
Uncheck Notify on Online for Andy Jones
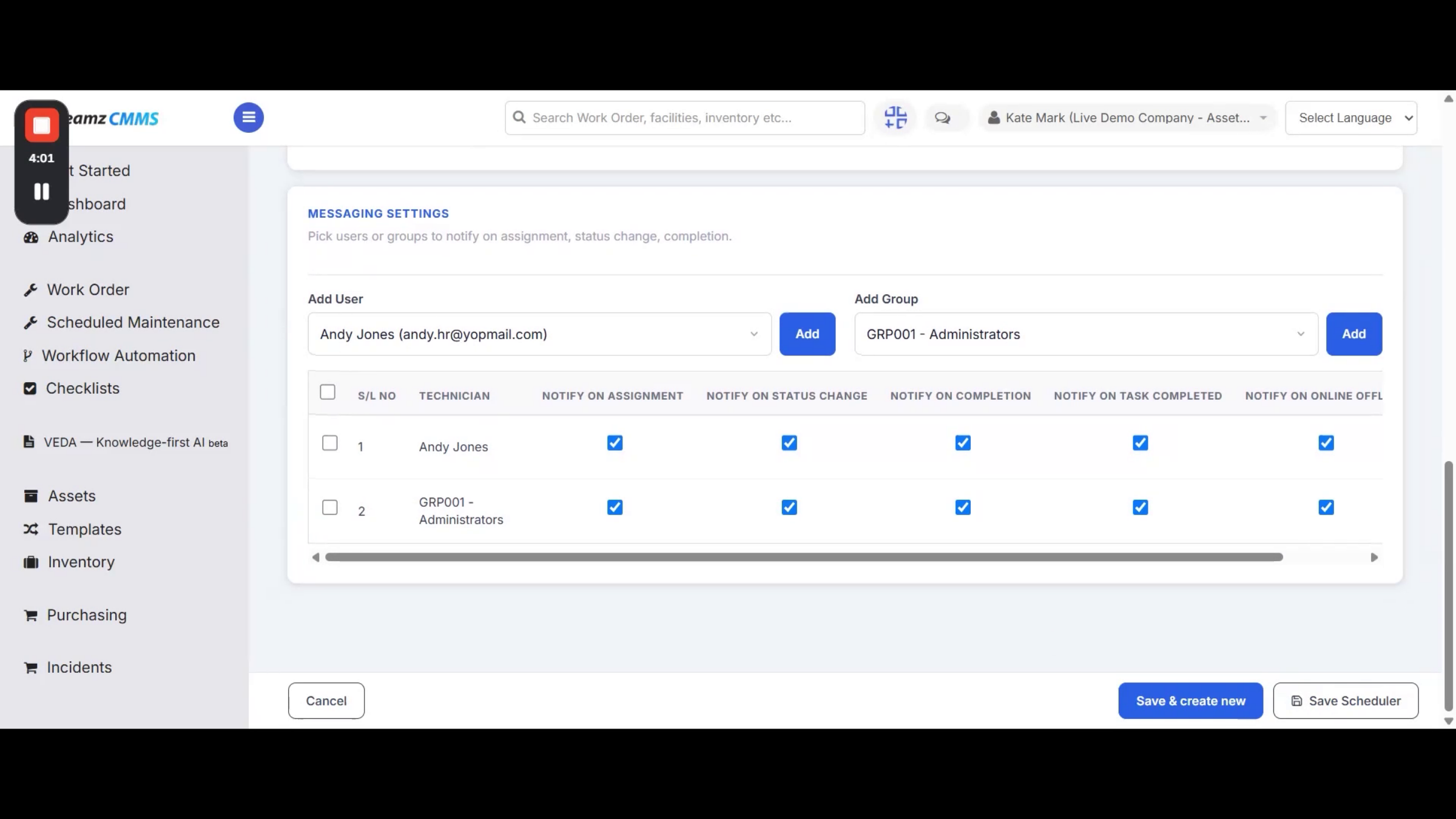[1326, 443]
